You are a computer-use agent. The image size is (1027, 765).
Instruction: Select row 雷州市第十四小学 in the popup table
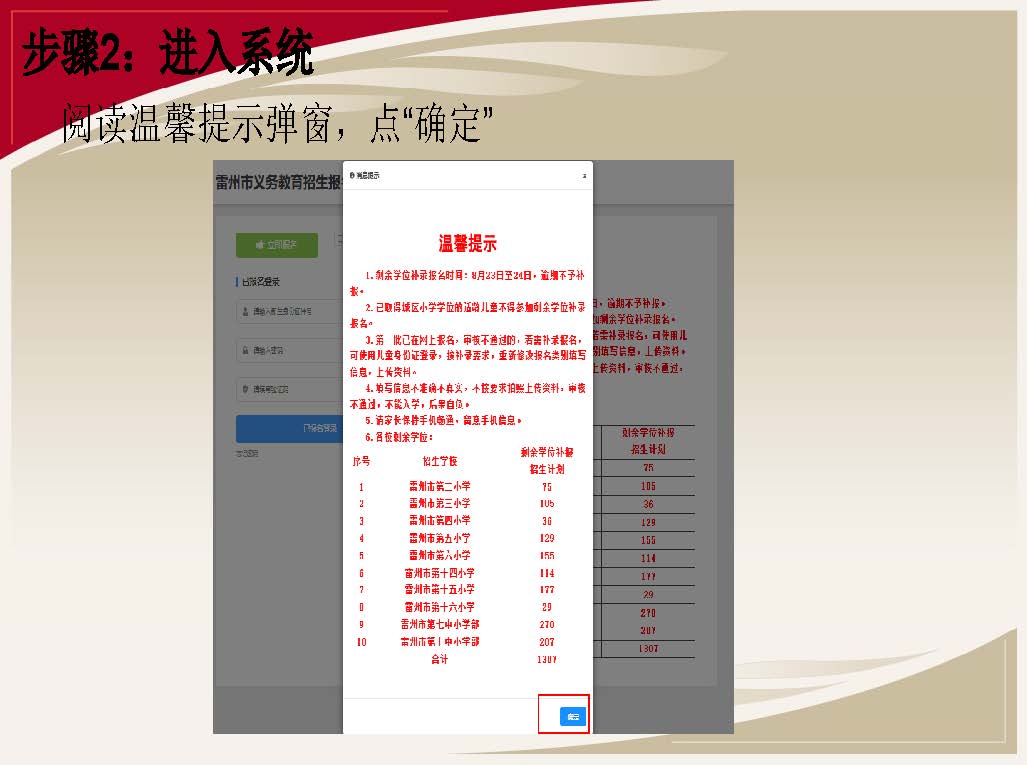[x=457, y=573]
